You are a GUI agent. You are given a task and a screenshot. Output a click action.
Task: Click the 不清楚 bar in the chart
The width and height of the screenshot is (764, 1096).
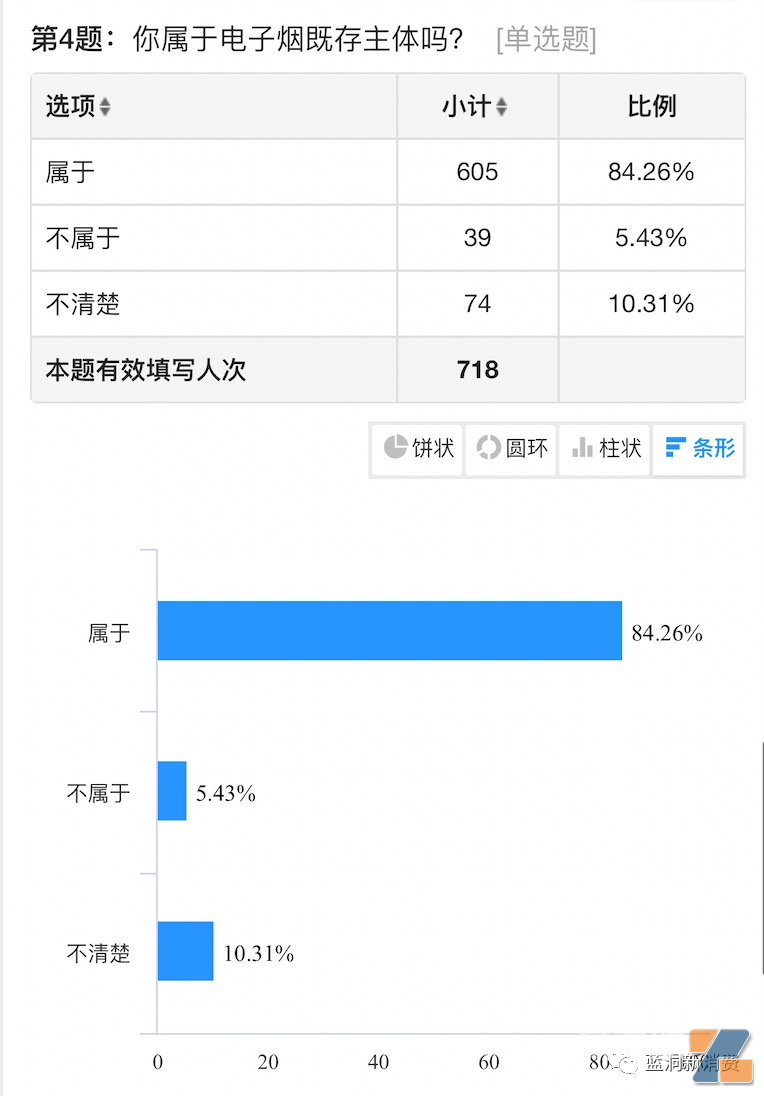184,953
